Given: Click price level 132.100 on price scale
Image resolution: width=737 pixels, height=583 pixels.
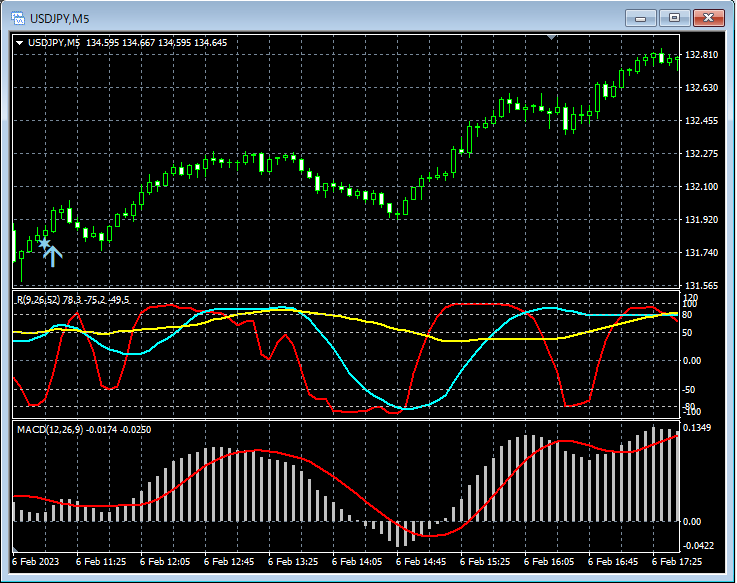Looking at the screenshot, I should point(702,187).
